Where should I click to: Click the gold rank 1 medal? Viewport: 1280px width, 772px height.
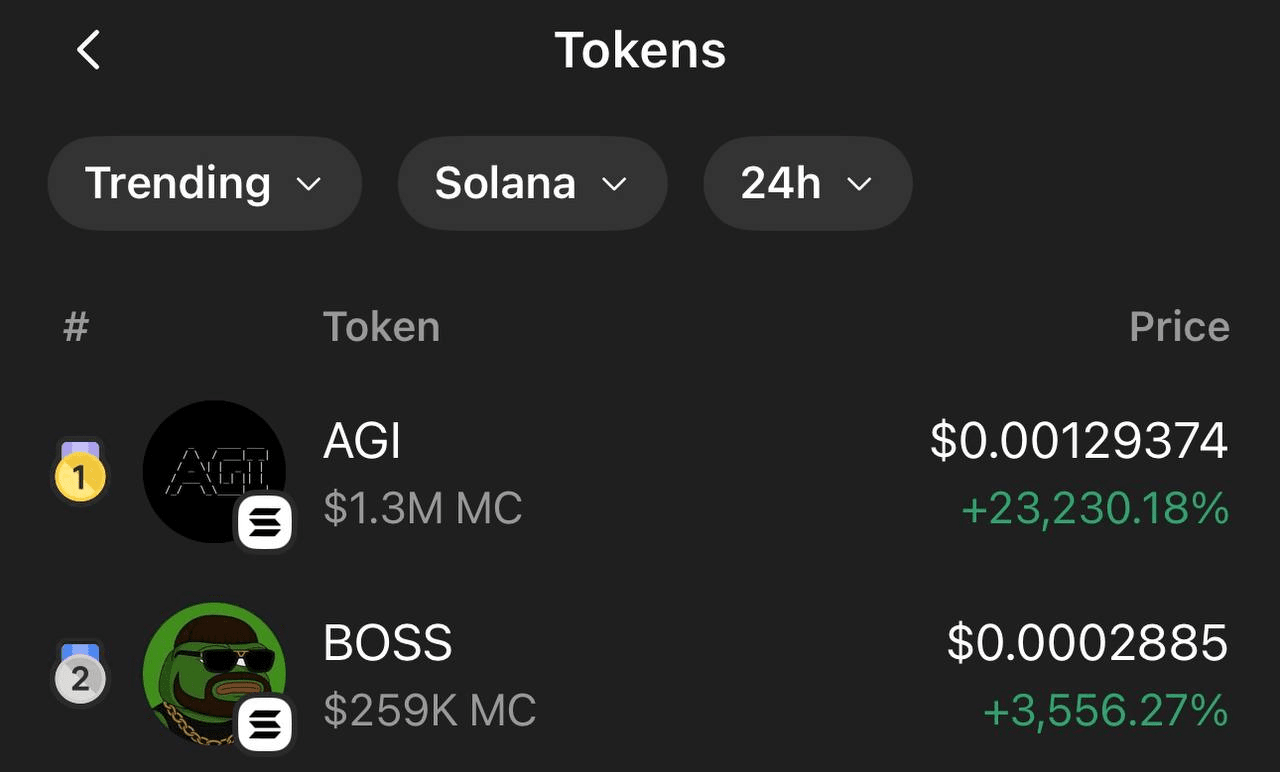(x=79, y=475)
